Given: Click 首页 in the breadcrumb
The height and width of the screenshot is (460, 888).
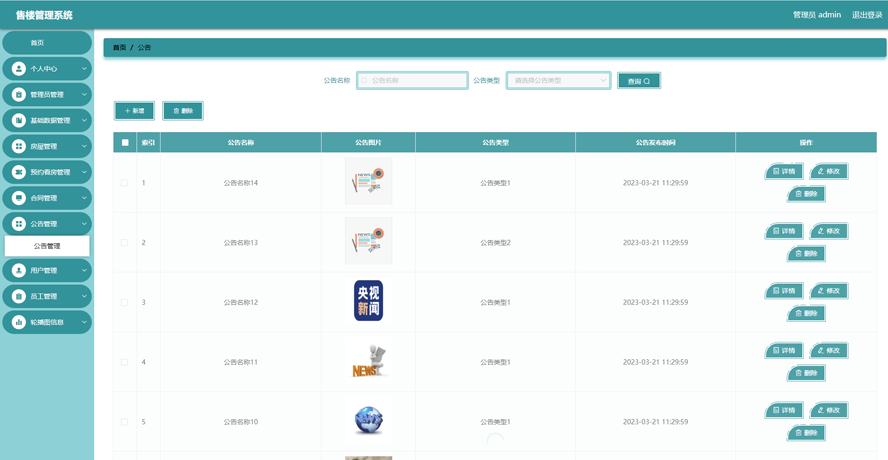Looking at the screenshot, I should point(119,48).
